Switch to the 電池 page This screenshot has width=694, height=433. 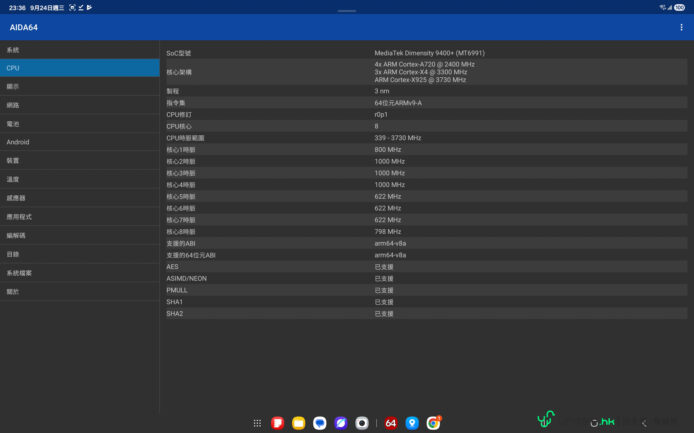(80, 124)
